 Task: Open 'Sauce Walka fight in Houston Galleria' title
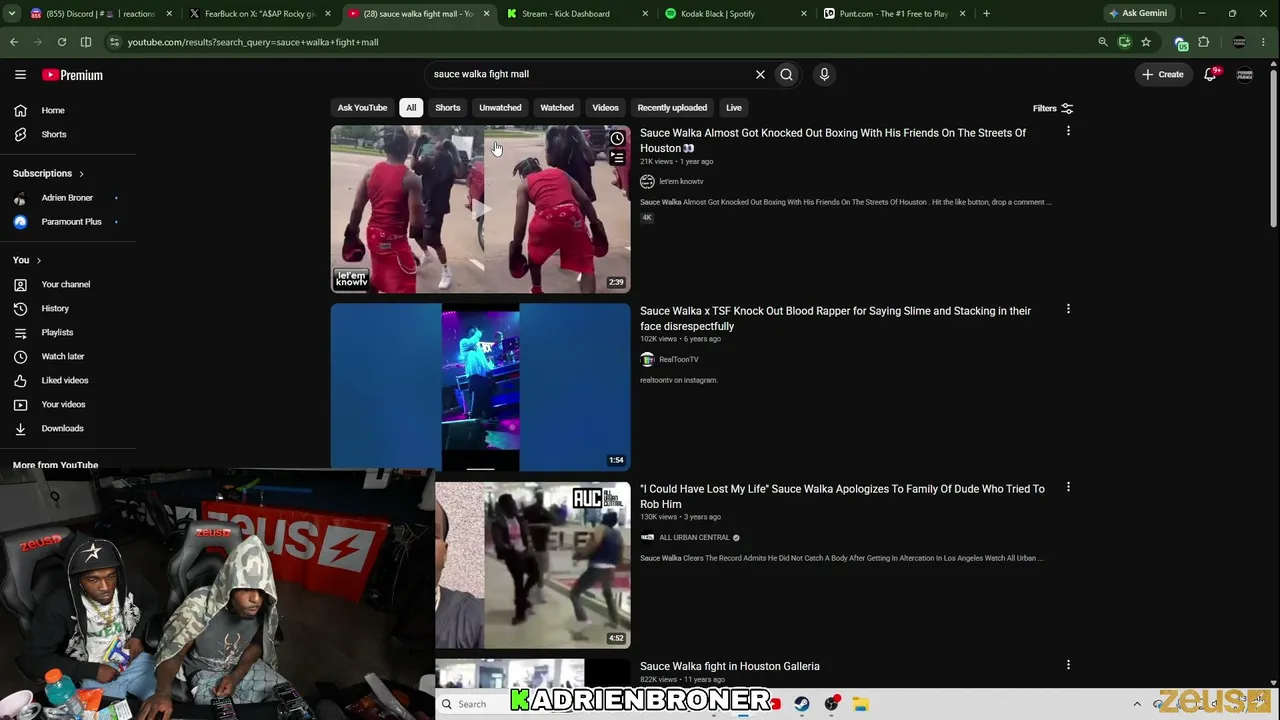point(730,666)
